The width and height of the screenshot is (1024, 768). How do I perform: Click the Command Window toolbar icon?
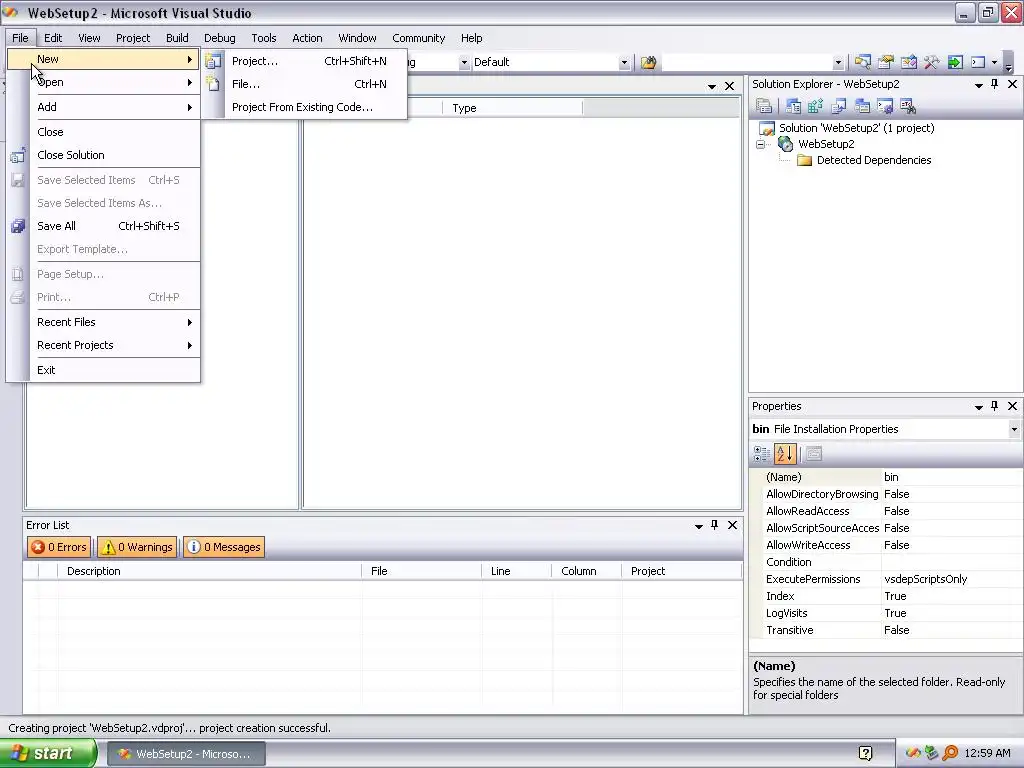[x=978, y=62]
